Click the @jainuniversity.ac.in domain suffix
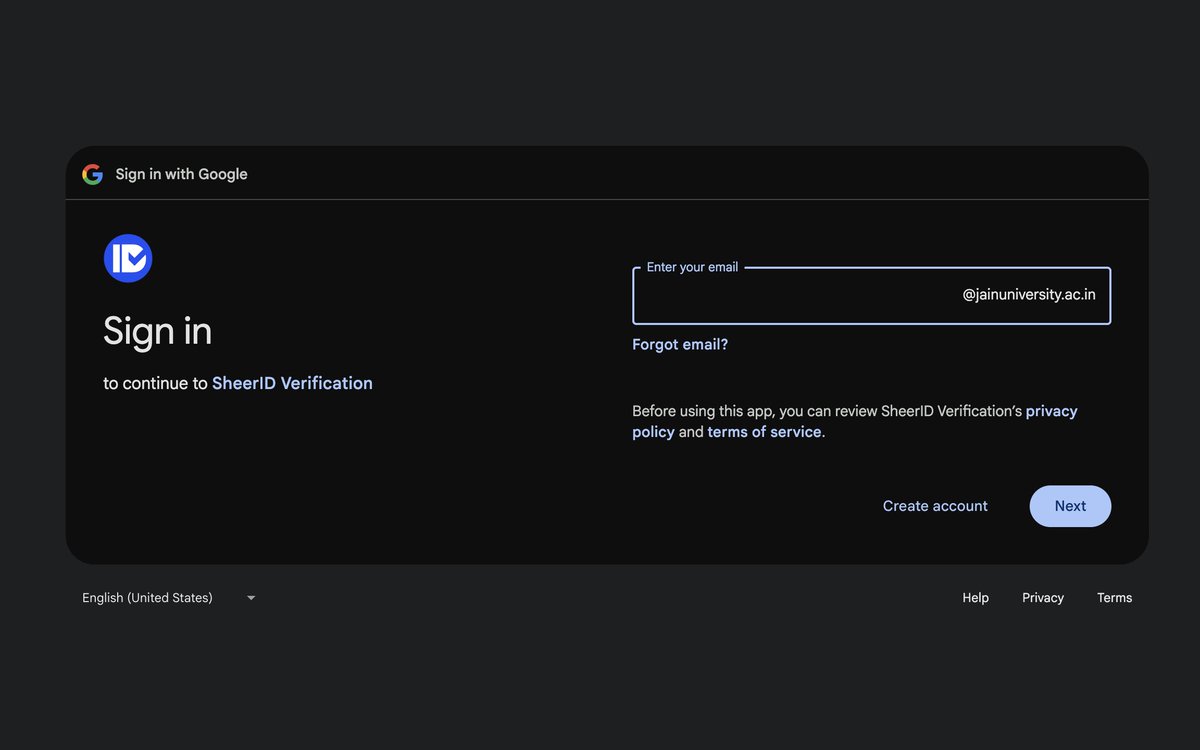 [1029, 295]
